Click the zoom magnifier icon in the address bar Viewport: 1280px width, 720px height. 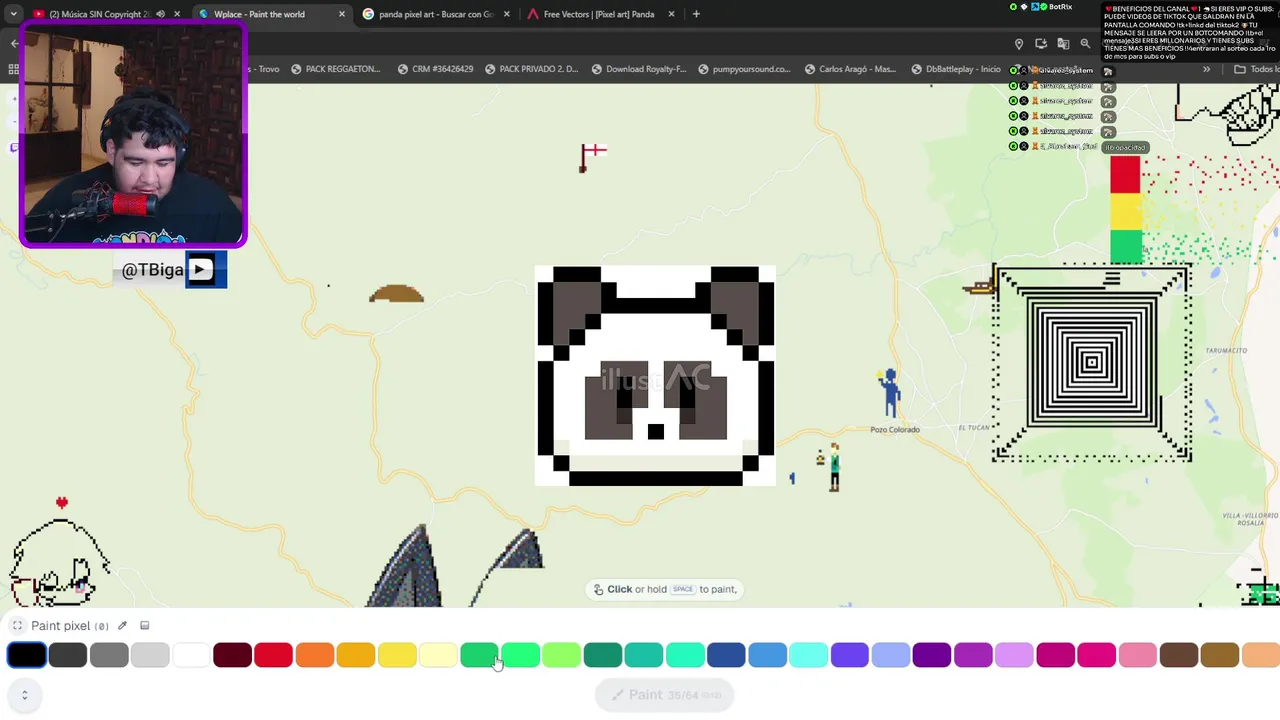coord(1085,44)
